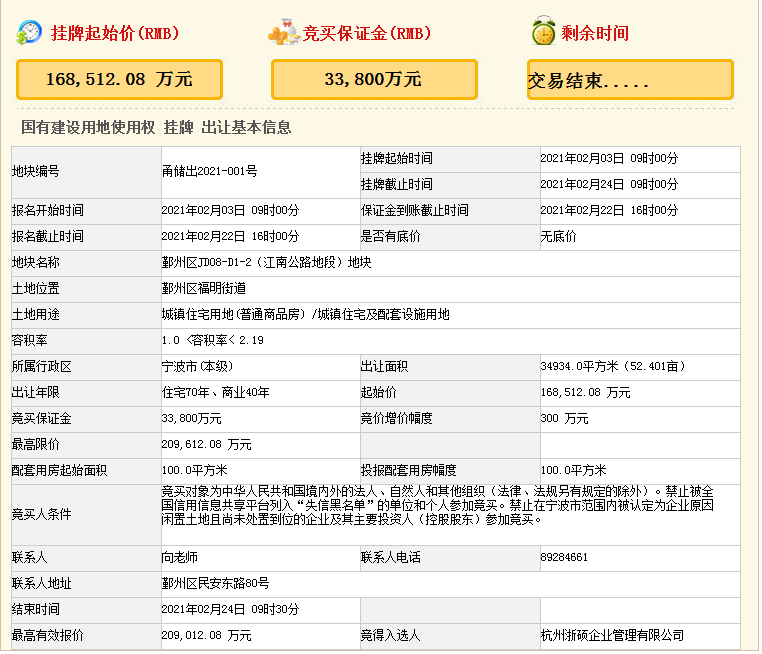Click the 竞买人条件 label
The height and width of the screenshot is (654, 762).
coord(41,514)
